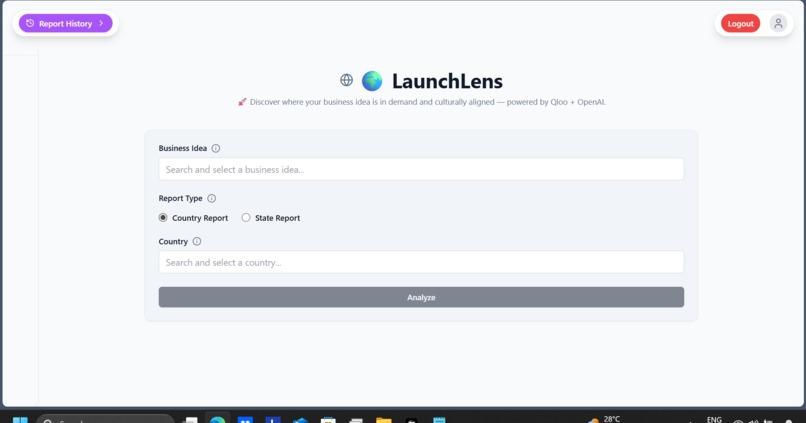Click the Country field label
This screenshot has height=423, width=806.
tap(173, 242)
